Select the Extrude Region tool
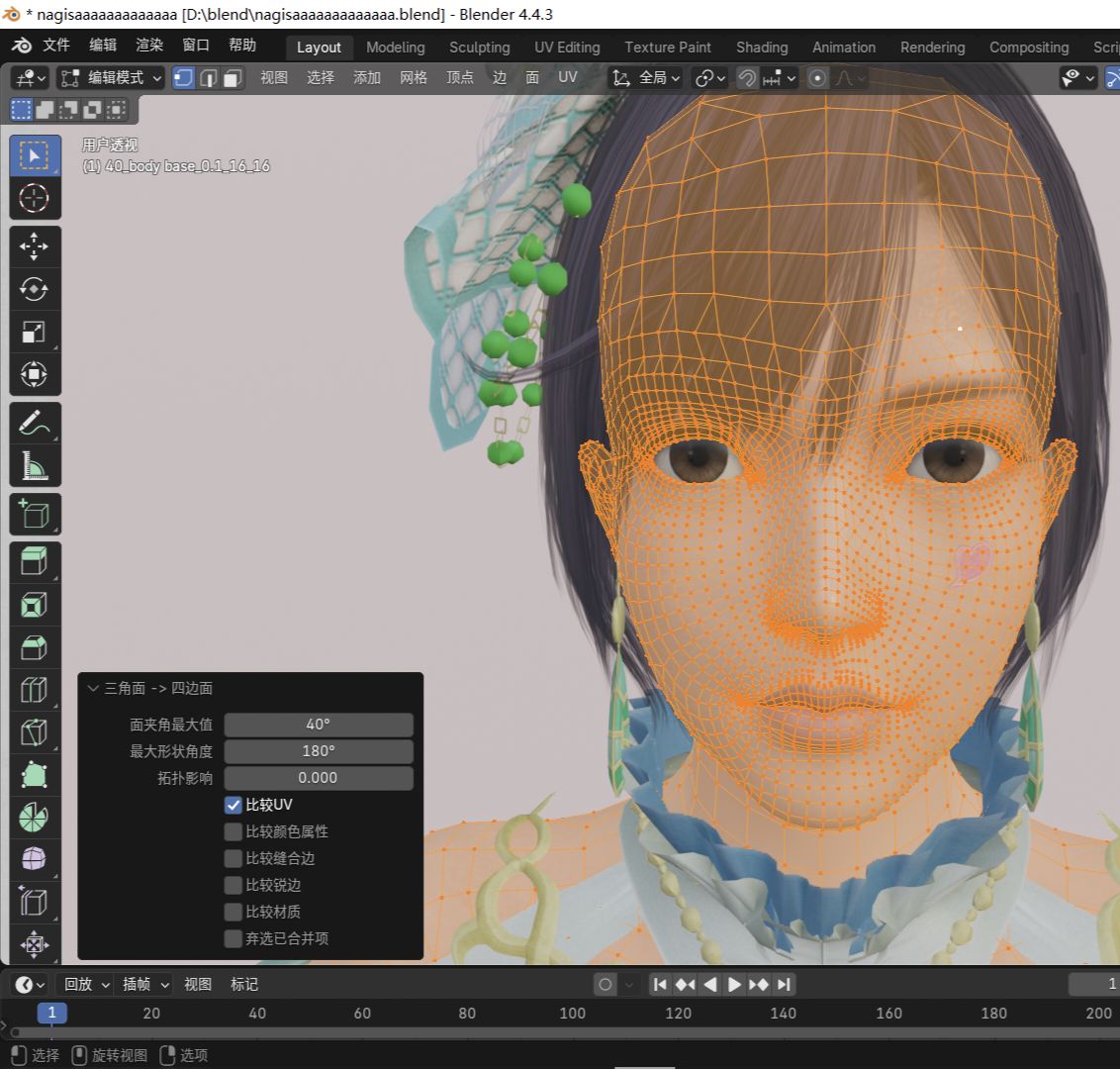1120x1069 pixels. 35,562
